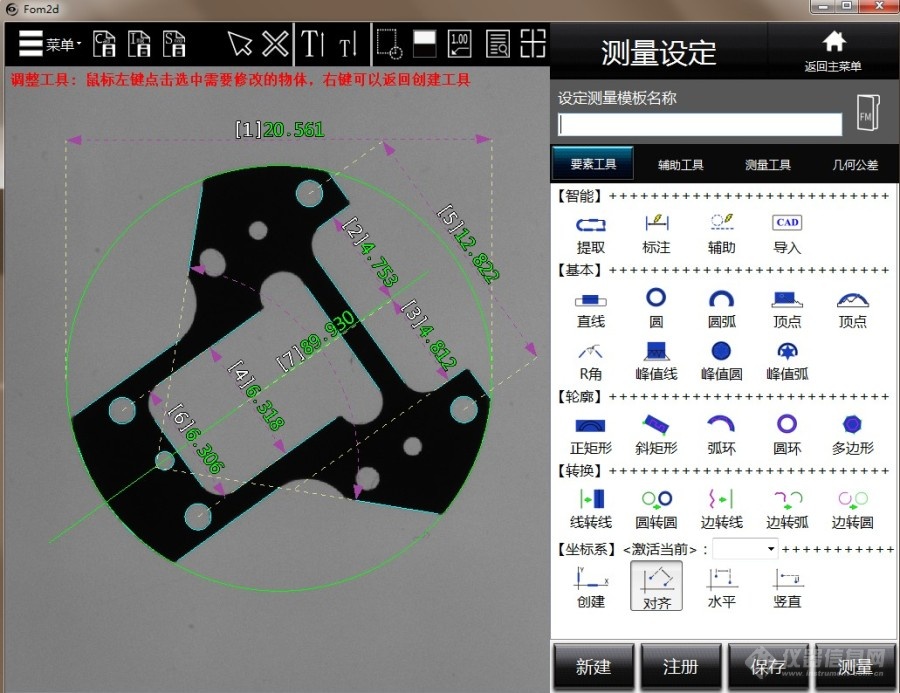The image size is (900, 693).
Task: Open the 几何公差 tab
Action: (x=855, y=164)
